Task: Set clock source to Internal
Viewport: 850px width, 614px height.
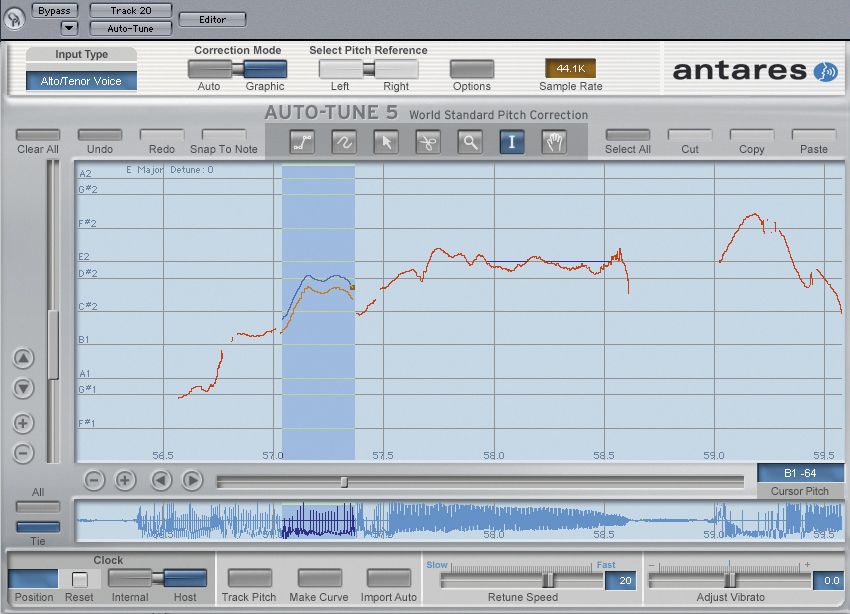Action: point(131,578)
